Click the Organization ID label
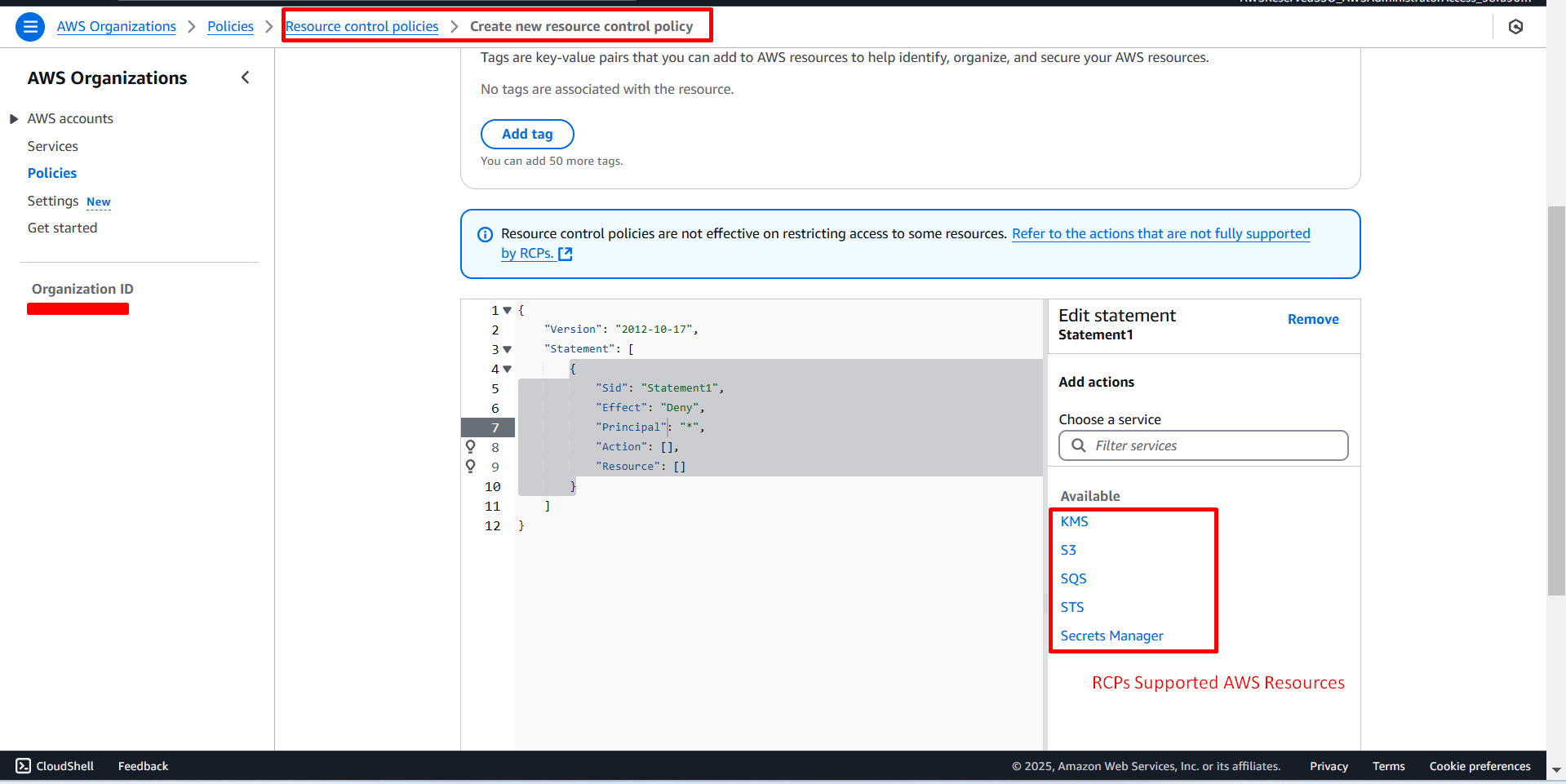Viewport: 1566px width, 784px height. [82, 289]
